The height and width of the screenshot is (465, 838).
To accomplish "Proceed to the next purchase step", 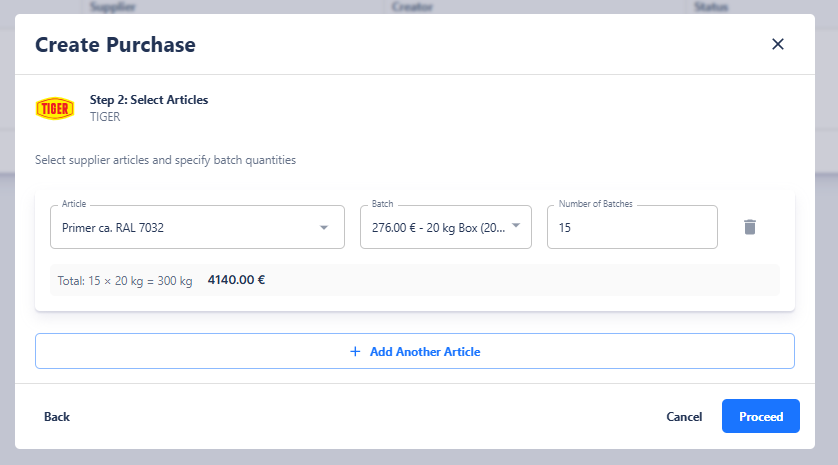I will [760, 417].
